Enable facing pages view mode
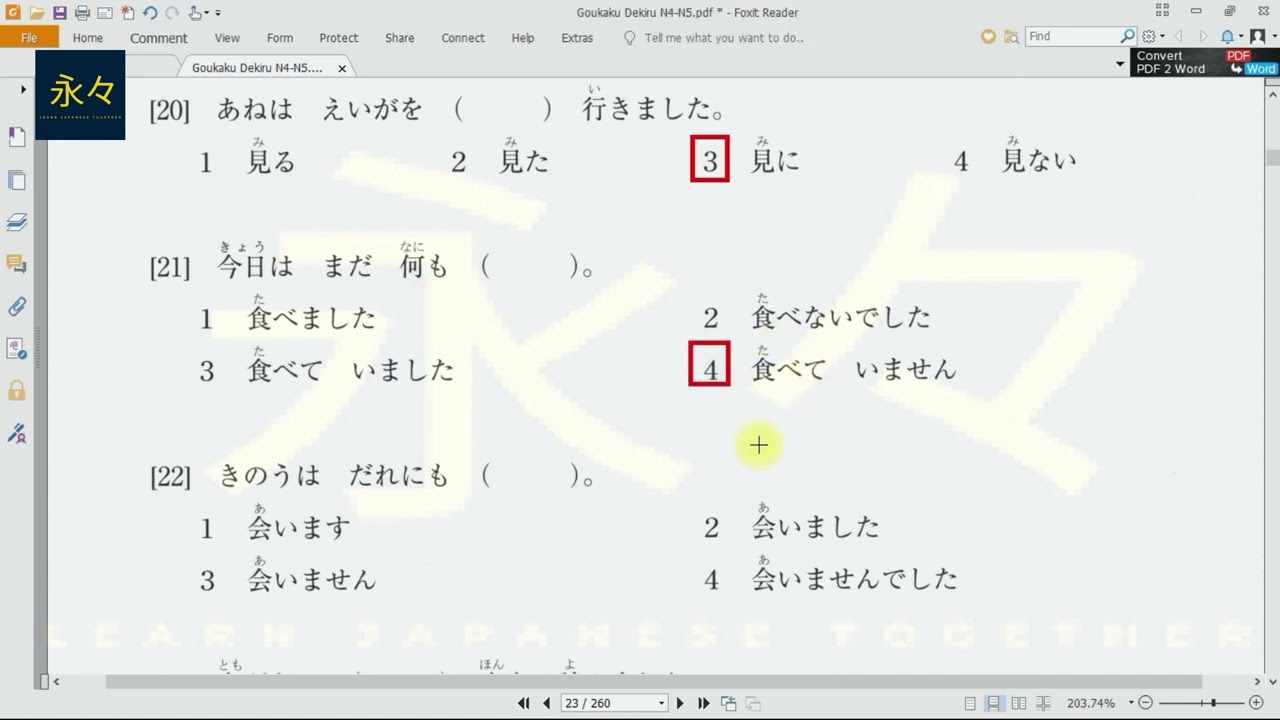 pyautogui.click(x=1018, y=703)
